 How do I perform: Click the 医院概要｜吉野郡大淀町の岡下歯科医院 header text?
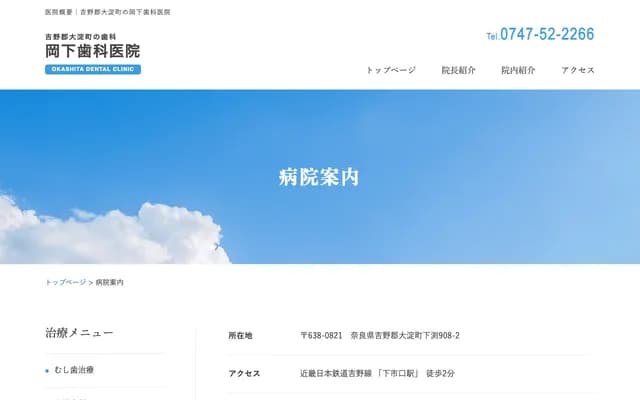click(x=108, y=12)
